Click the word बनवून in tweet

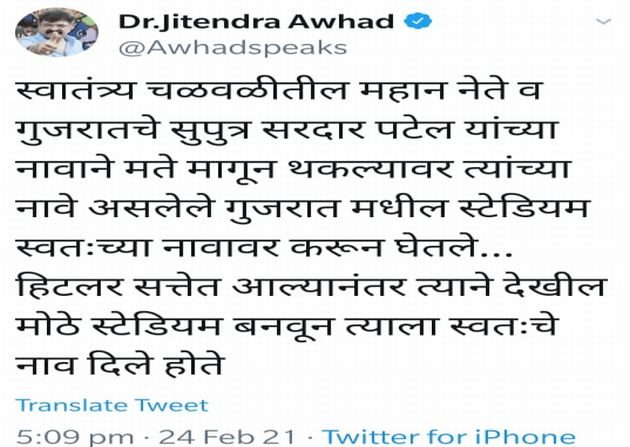coord(283,325)
